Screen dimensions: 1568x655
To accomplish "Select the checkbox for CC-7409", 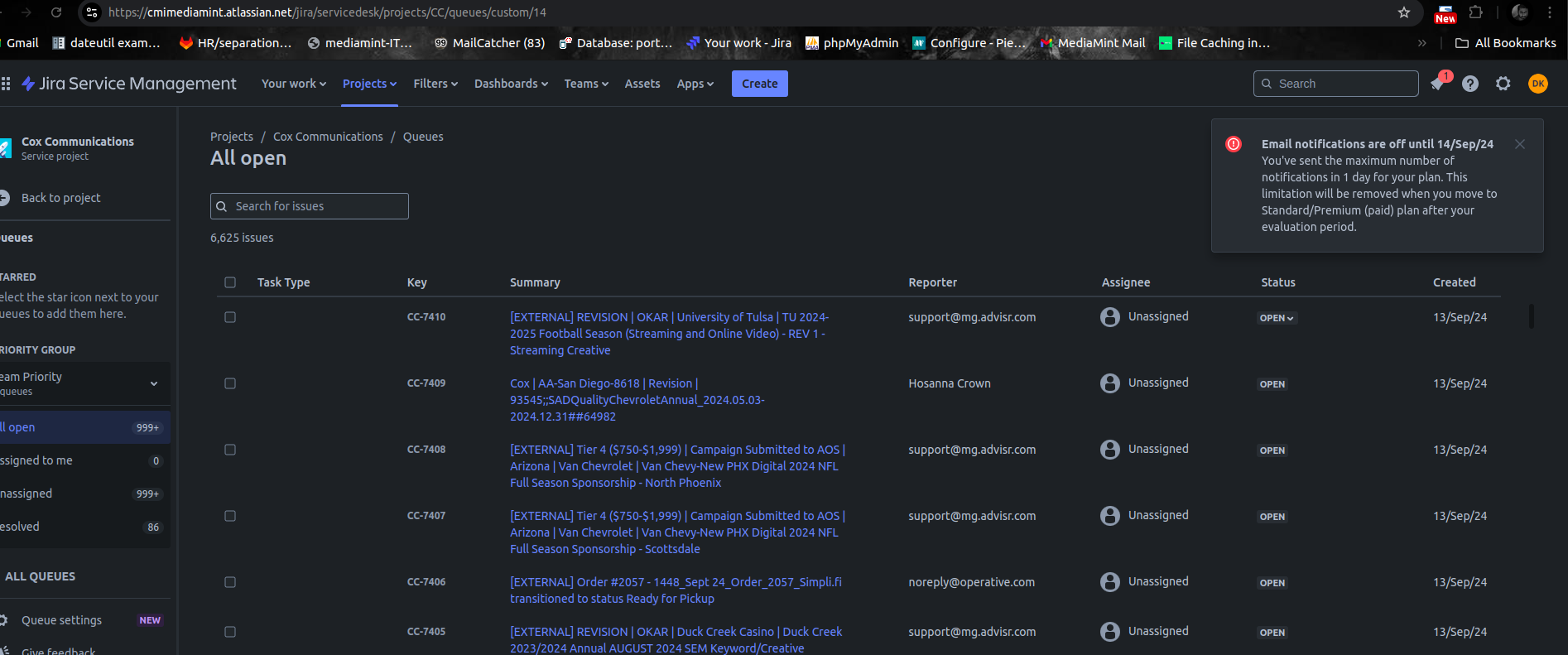I will click(230, 383).
